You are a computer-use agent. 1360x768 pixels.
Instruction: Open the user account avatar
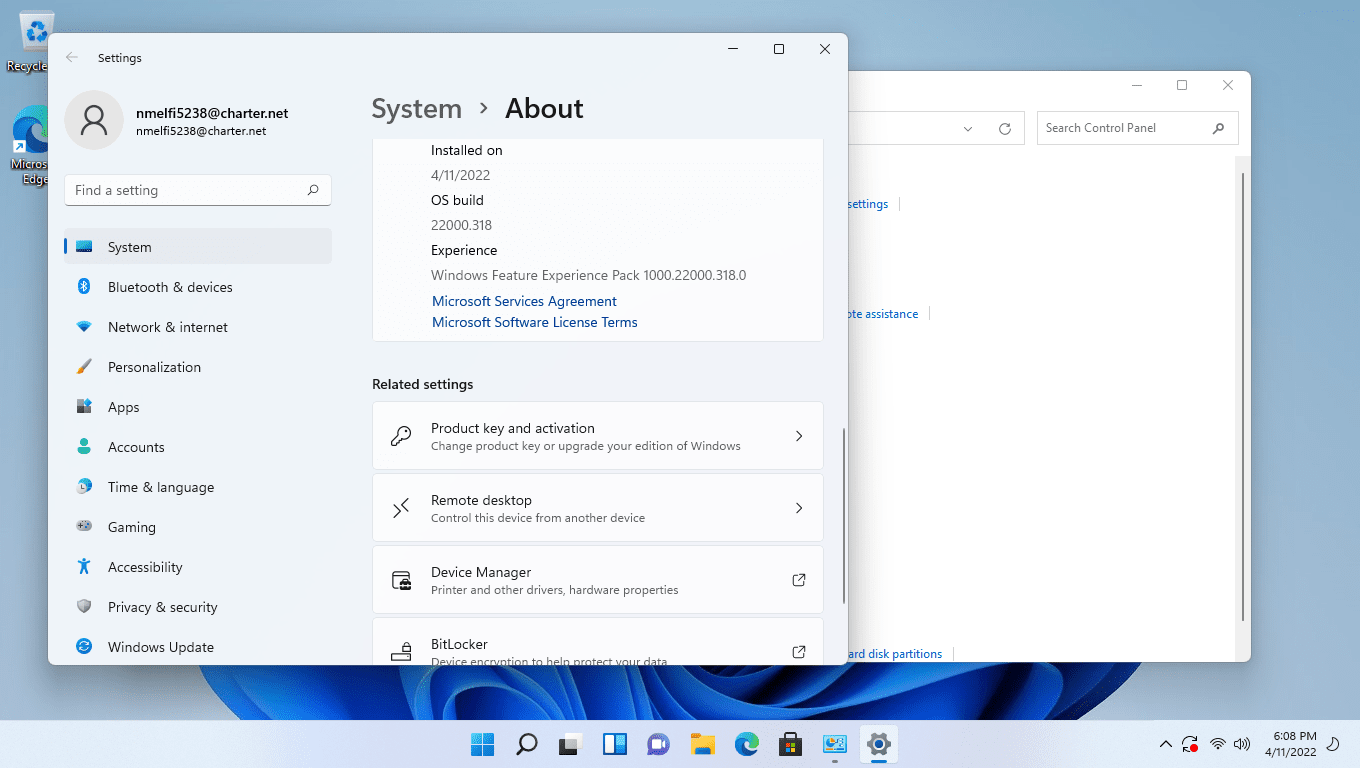(94, 120)
